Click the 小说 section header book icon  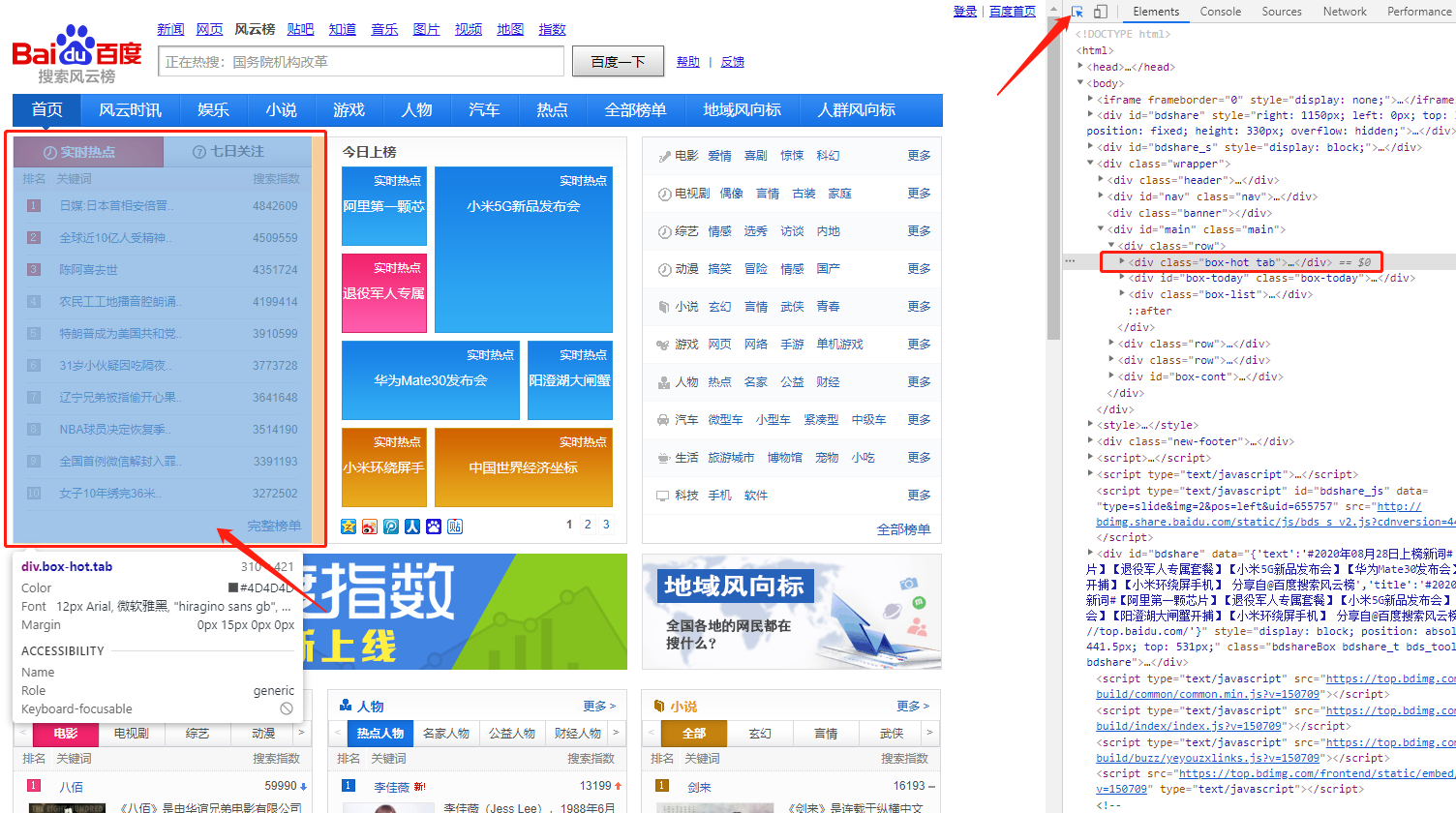click(x=659, y=707)
